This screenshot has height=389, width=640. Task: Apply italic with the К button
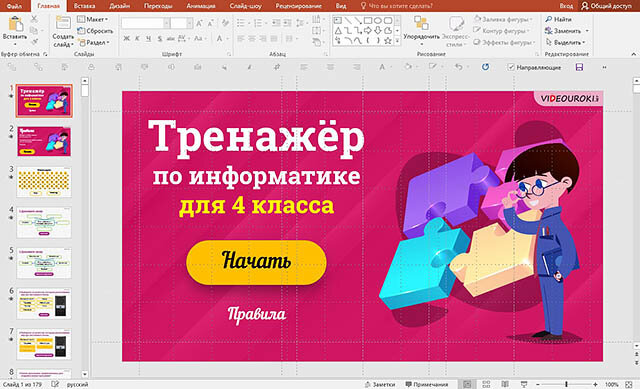click(137, 38)
